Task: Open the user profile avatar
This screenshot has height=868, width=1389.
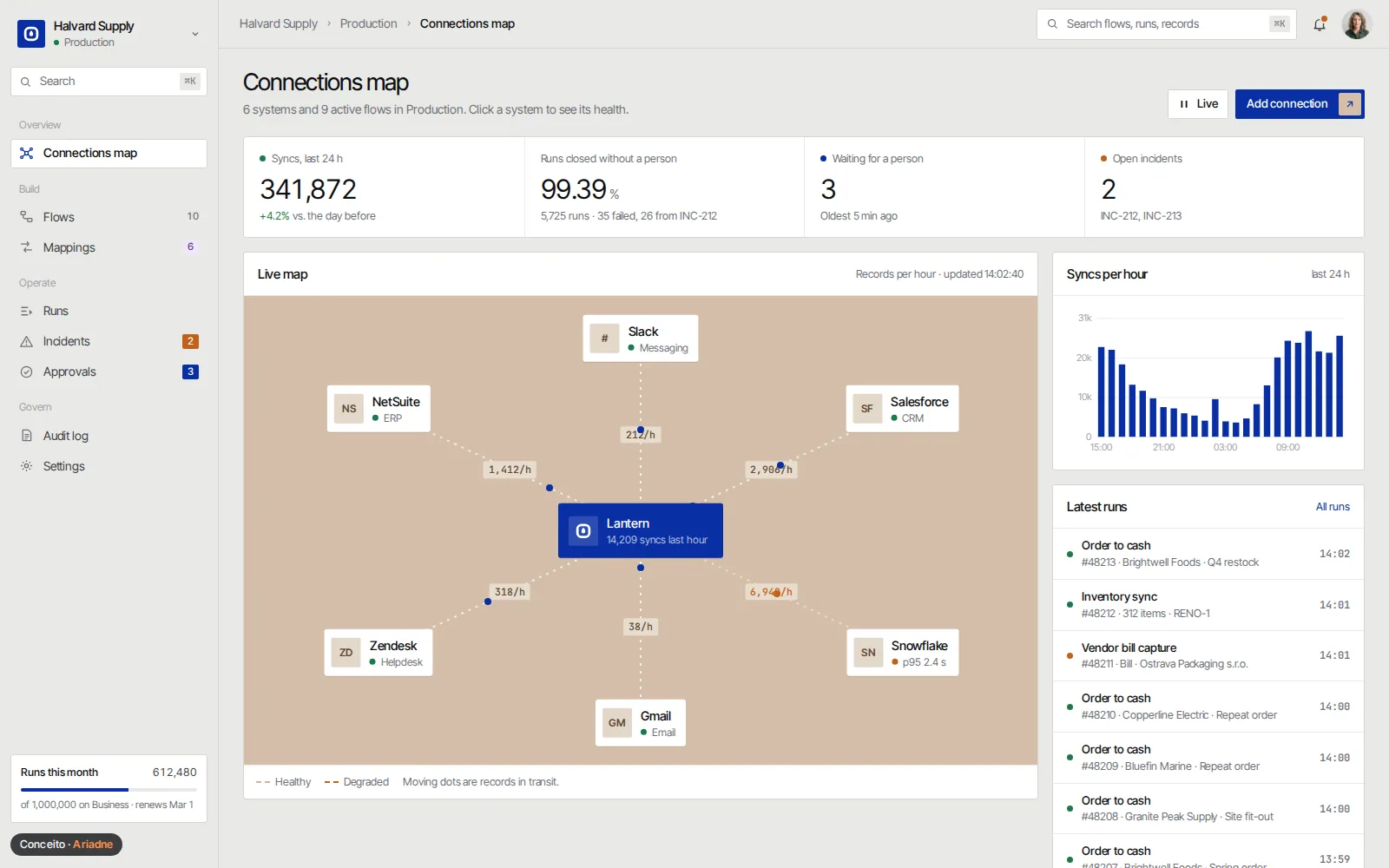Action: [1356, 24]
